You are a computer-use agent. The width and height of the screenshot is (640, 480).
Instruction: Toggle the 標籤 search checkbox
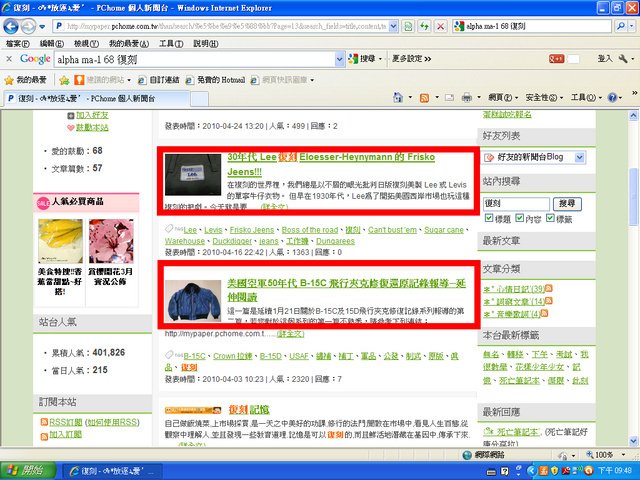(x=550, y=218)
